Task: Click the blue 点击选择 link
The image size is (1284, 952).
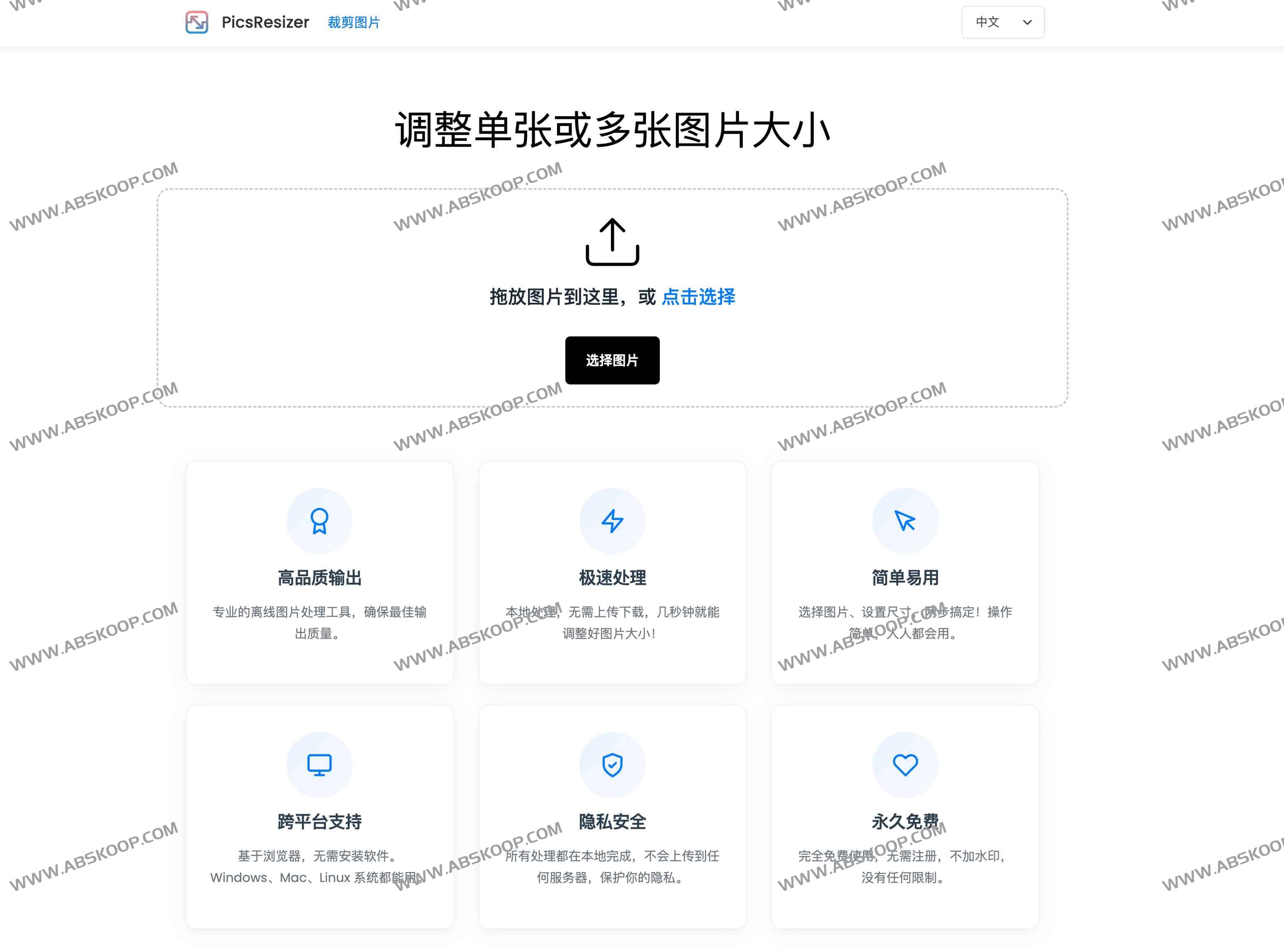Action: click(x=698, y=297)
